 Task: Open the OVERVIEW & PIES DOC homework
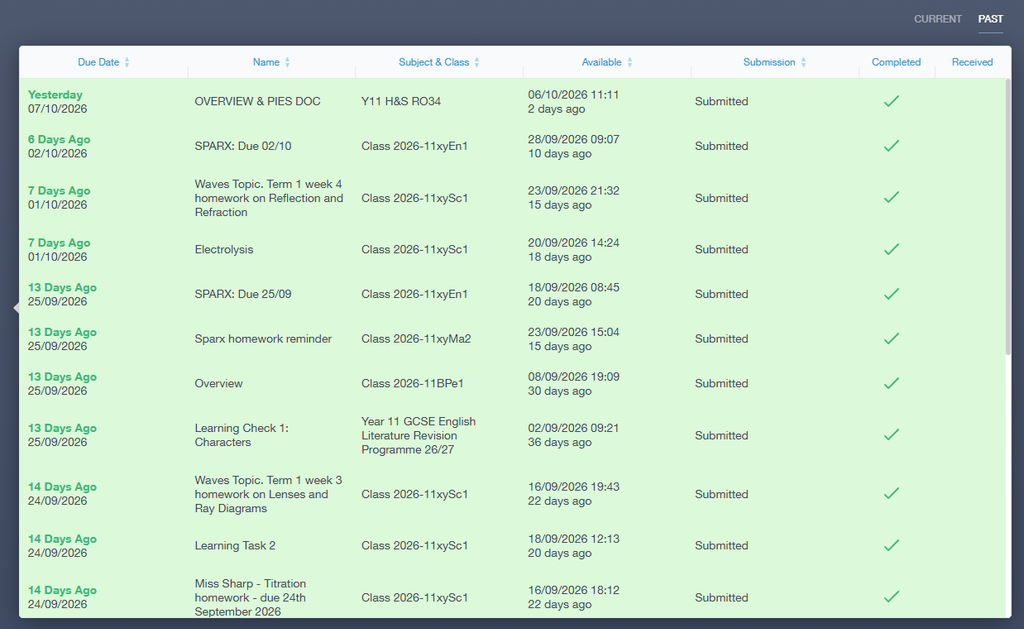click(257, 101)
